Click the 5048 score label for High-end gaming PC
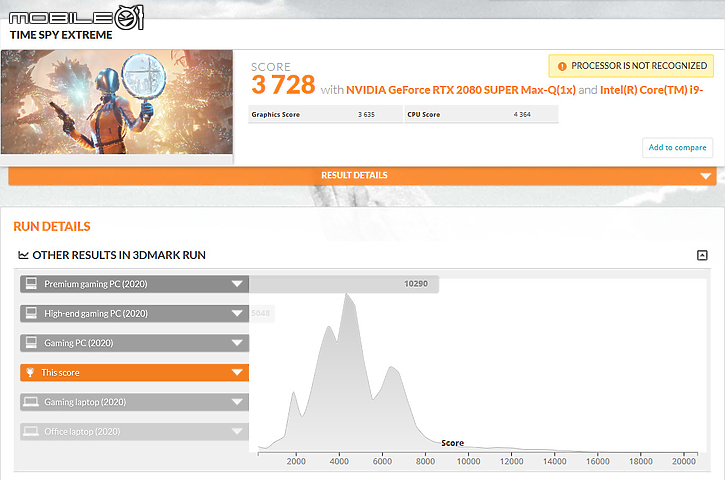The height and width of the screenshot is (480, 725). pyautogui.click(x=261, y=314)
